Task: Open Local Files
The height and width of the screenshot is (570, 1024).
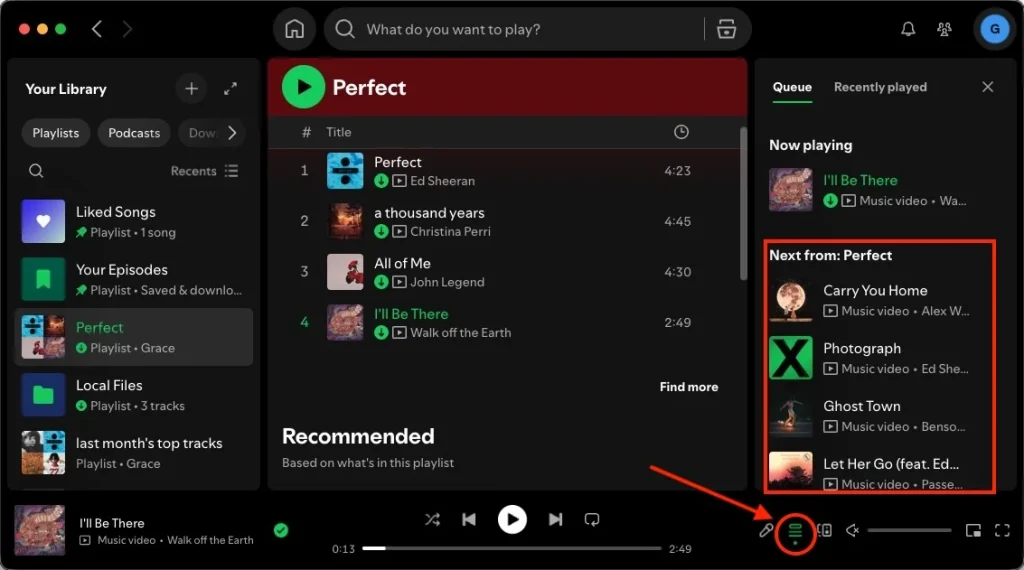Action: tap(134, 395)
